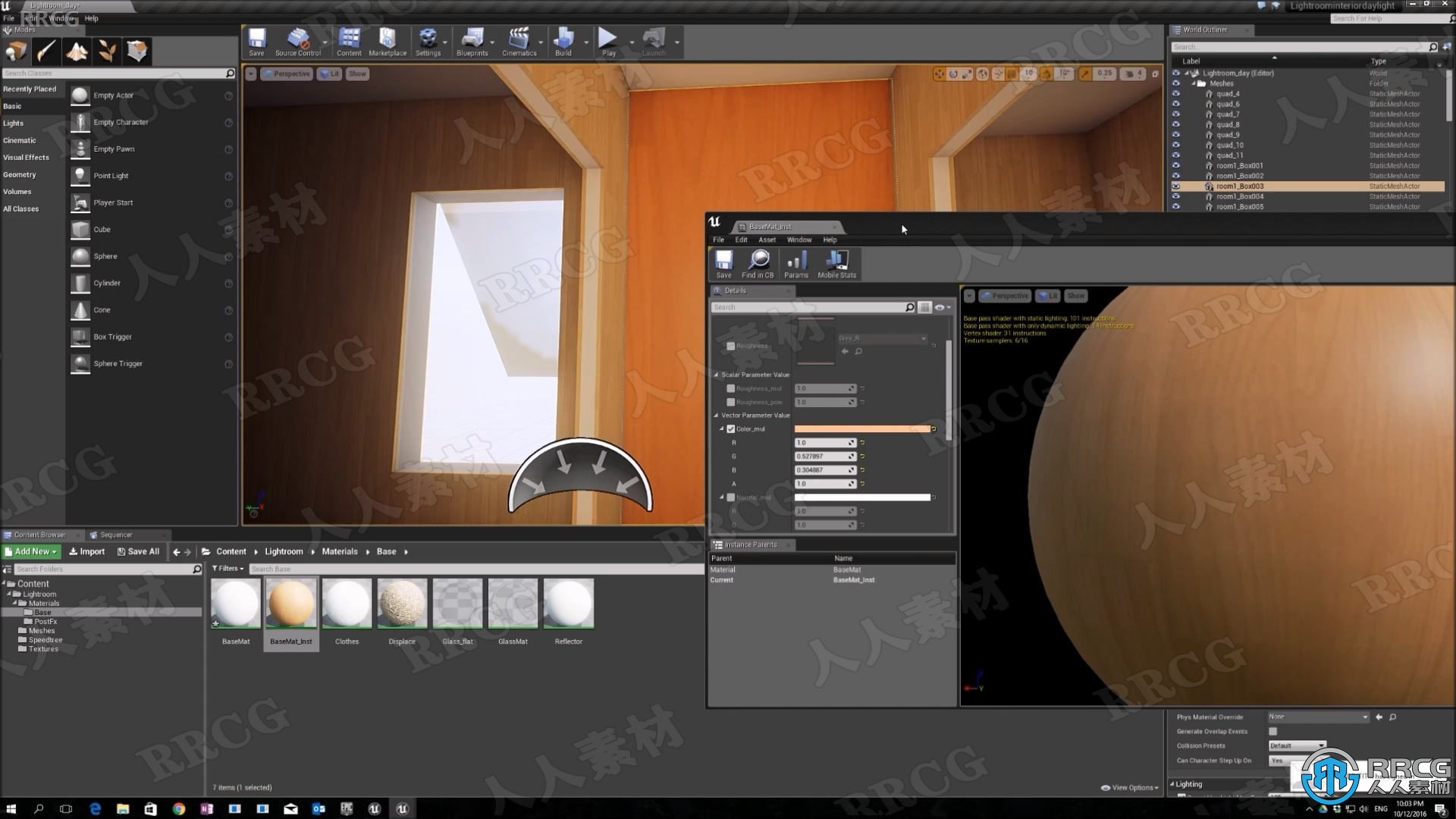
Task: Collapse the Meshes folder in outliner
Action: 1194,83
